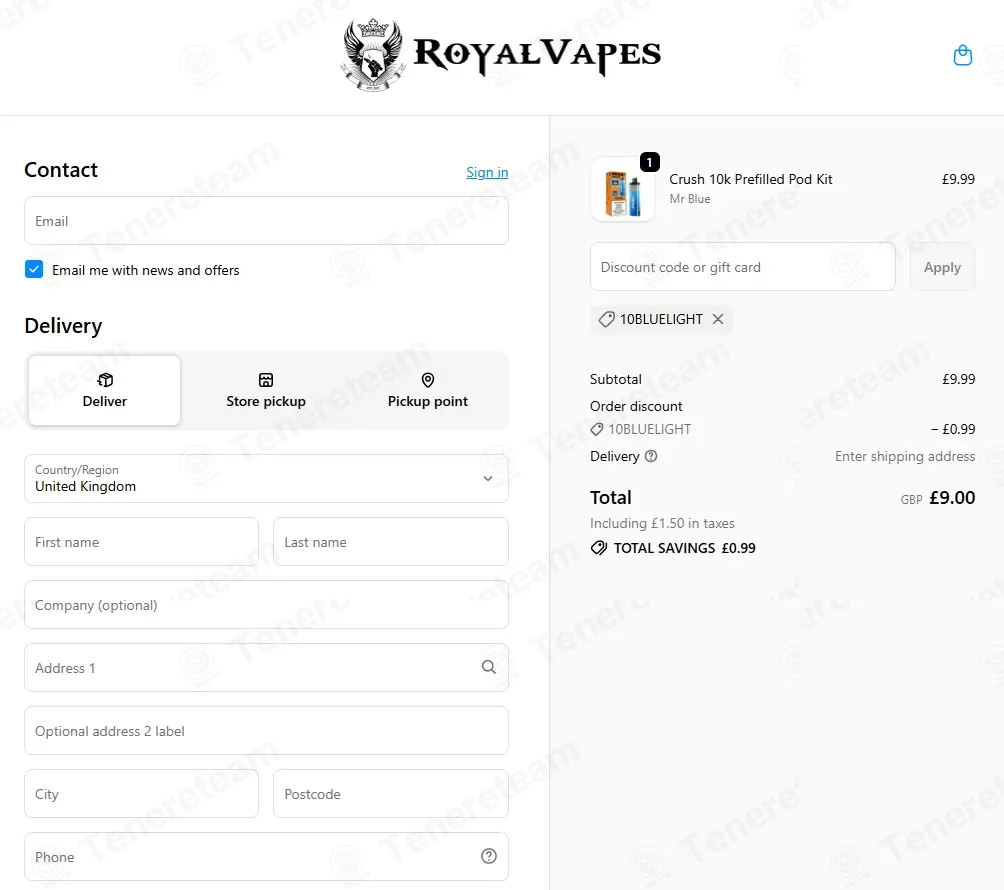Focus the Company (optional) field
This screenshot has height=890, width=1004.
tap(266, 604)
